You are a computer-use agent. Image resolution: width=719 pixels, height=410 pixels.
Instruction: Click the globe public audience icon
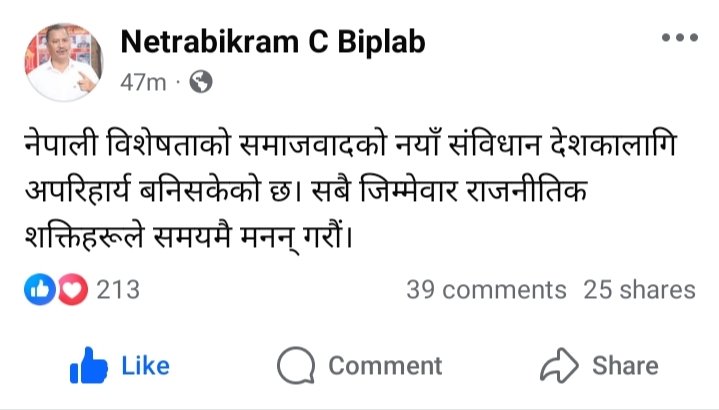(200, 83)
